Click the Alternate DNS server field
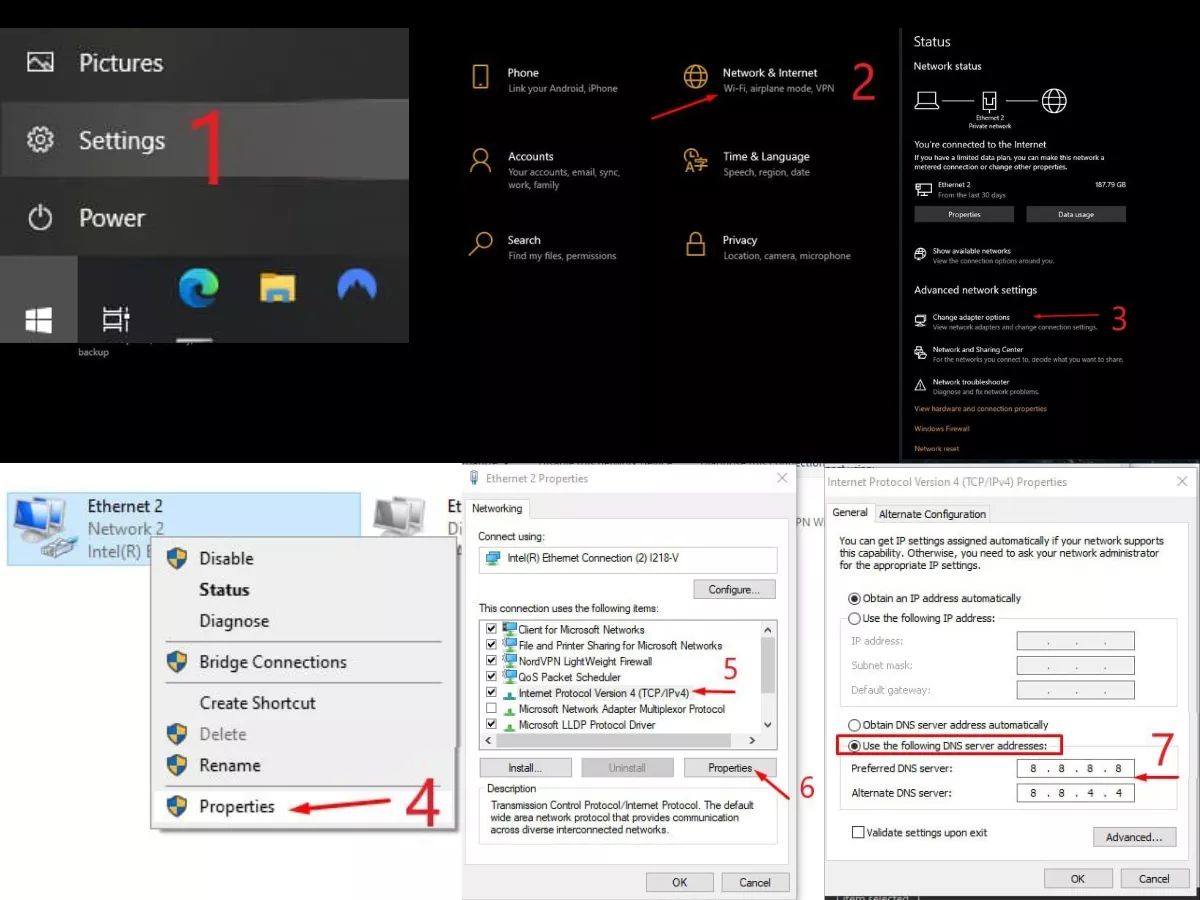1200x900 pixels. pos(1076,793)
